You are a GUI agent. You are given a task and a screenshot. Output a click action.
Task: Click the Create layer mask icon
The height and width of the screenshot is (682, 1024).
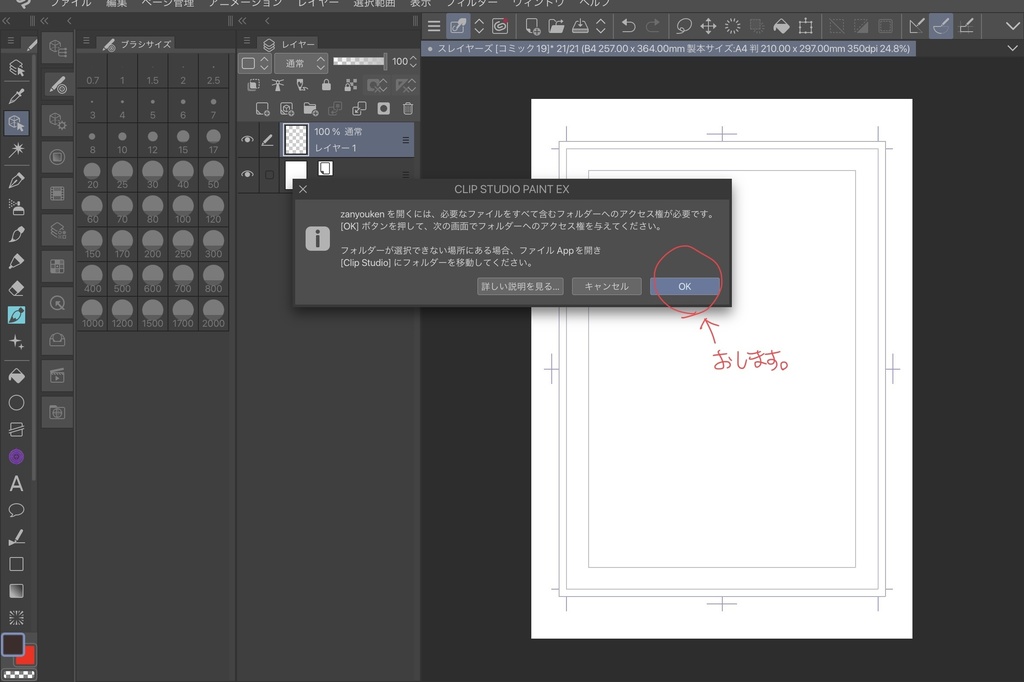pos(383,108)
